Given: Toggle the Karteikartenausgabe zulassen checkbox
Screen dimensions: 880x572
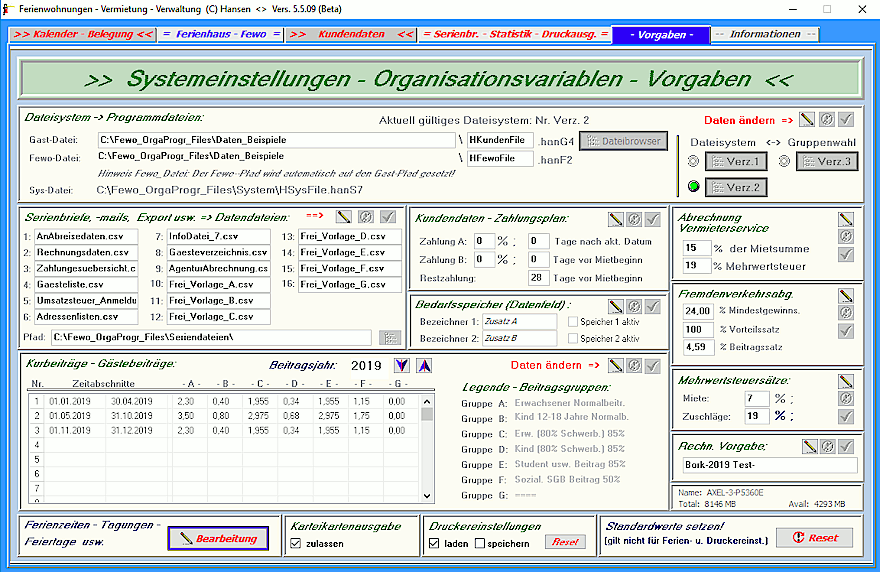Looking at the screenshot, I should pos(296,543).
